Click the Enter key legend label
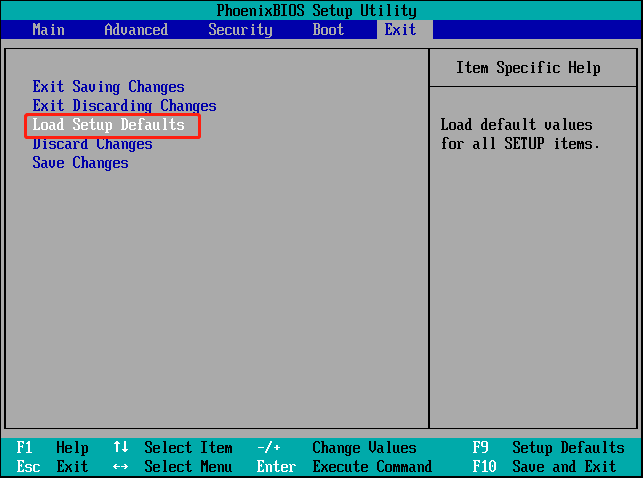This screenshot has width=643, height=478. pos(276,467)
